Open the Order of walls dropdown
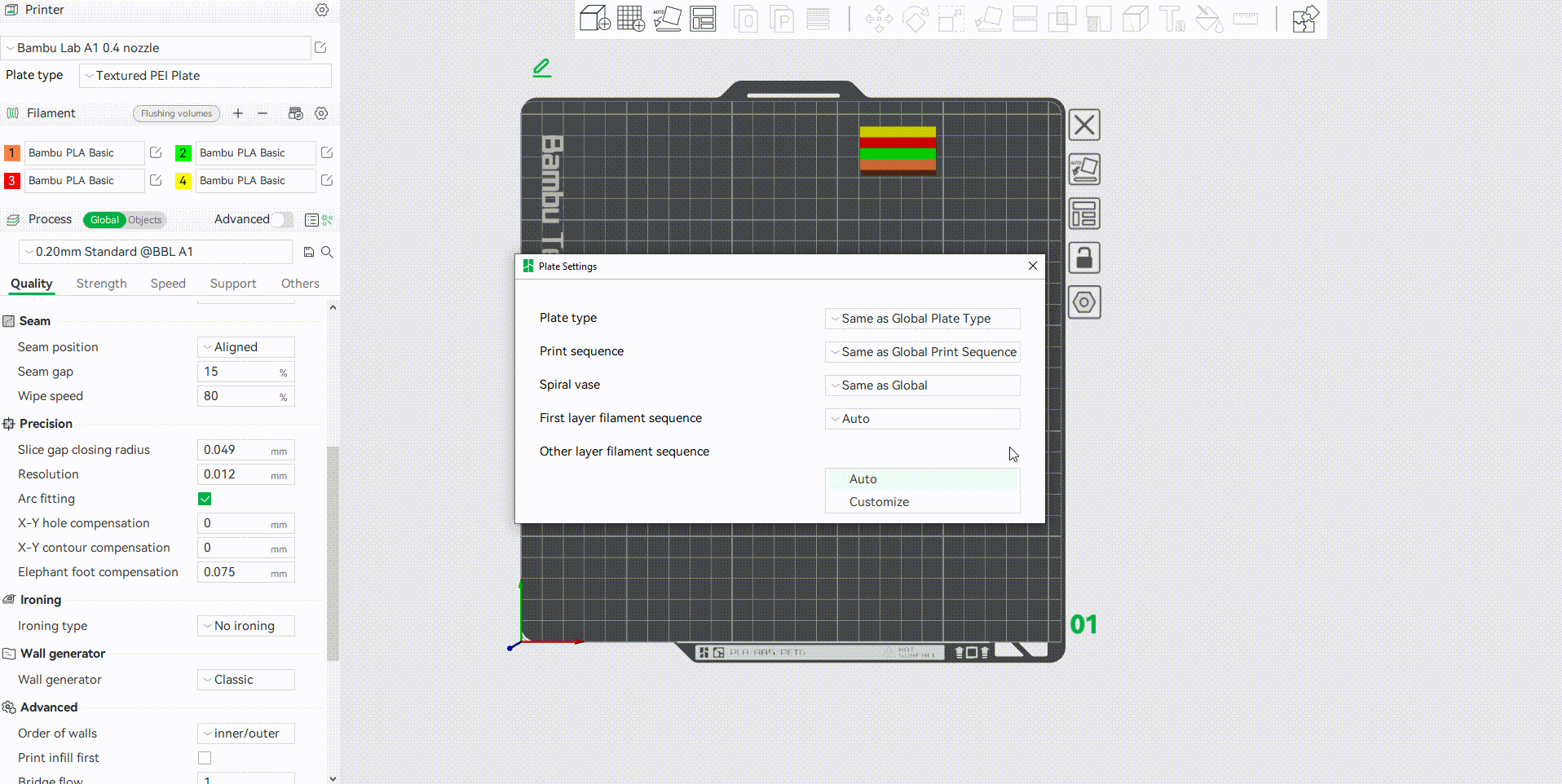Image resolution: width=1562 pixels, height=784 pixels. tap(246, 733)
